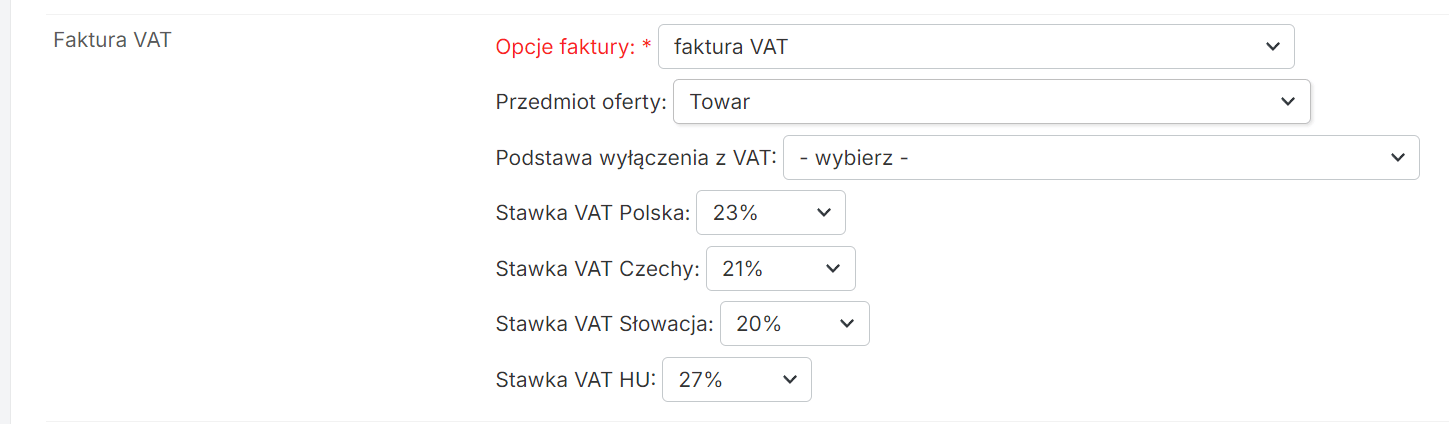Click the chevron arrow beside 20%
Screen dimensions: 1449x424
tap(847, 324)
